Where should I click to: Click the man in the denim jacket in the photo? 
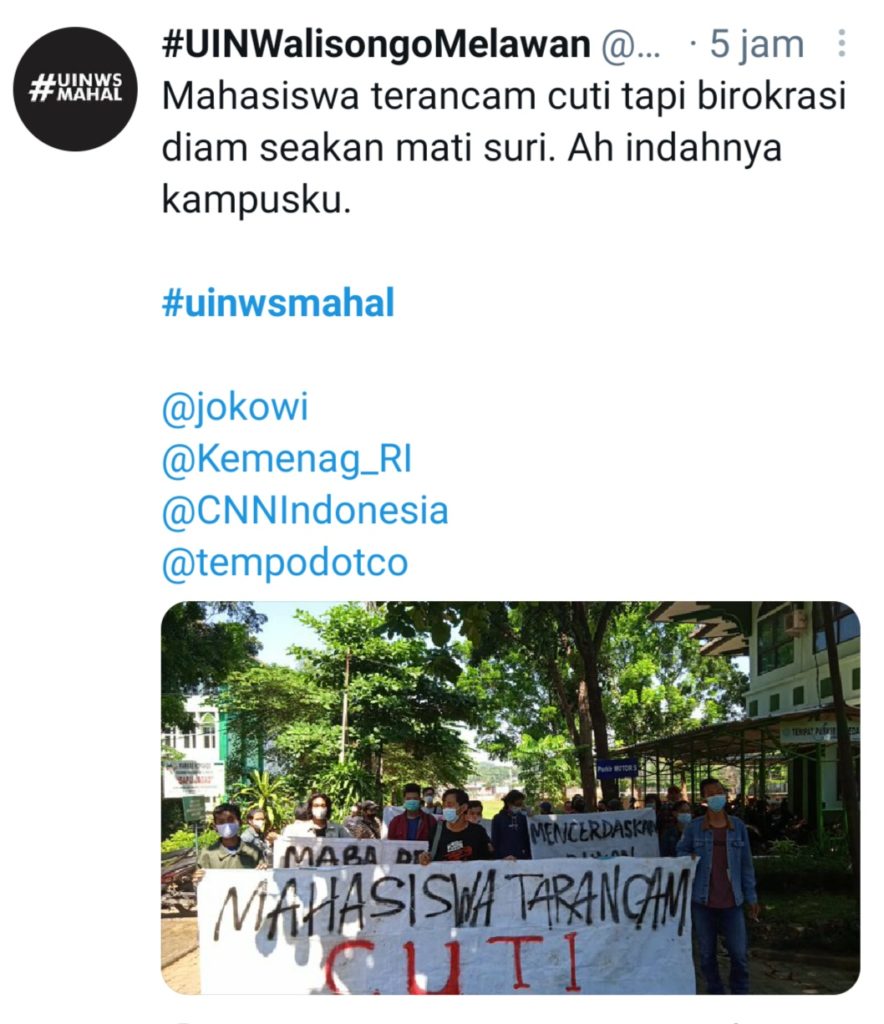(x=718, y=883)
